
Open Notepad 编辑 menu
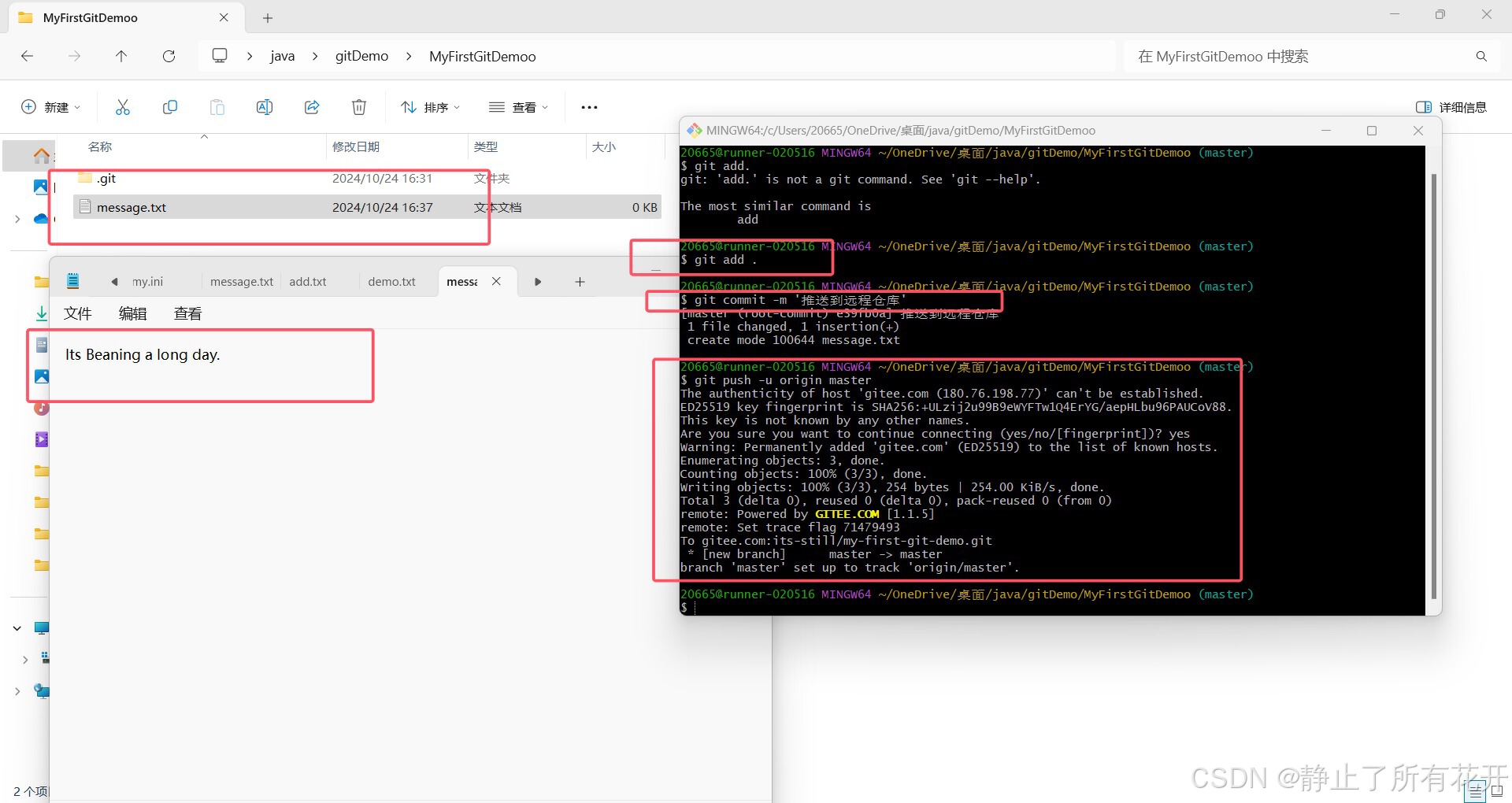click(x=133, y=313)
